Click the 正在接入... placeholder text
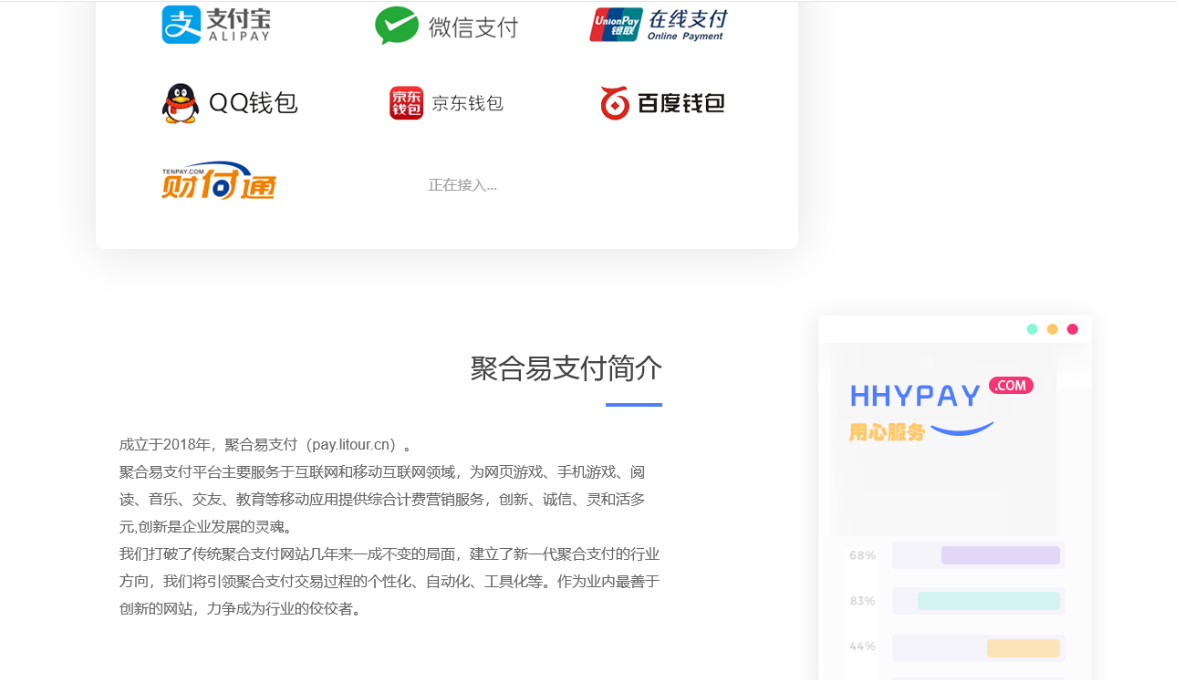The width and height of the screenshot is (1177, 680). click(x=462, y=185)
